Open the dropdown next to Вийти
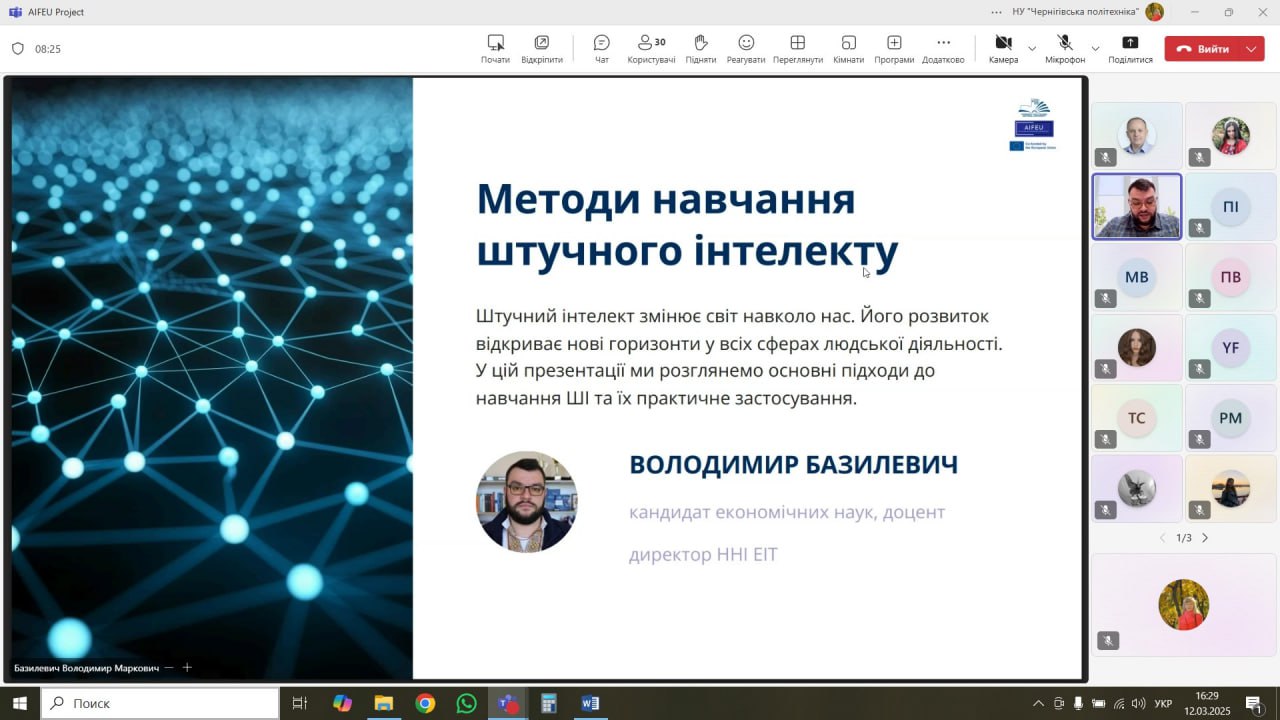 click(x=1252, y=48)
